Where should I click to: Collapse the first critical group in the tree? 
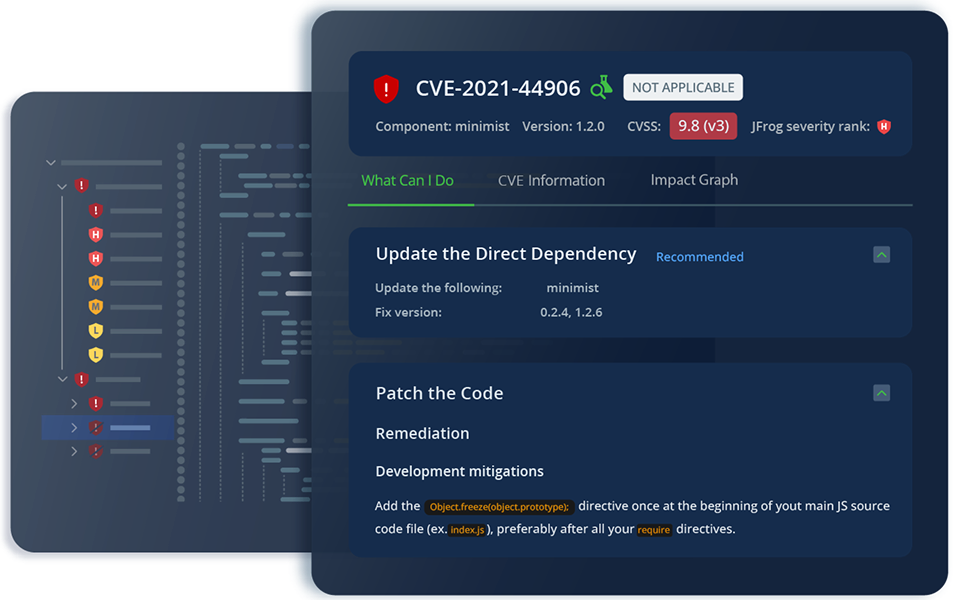pyautogui.click(x=62, y=186)
